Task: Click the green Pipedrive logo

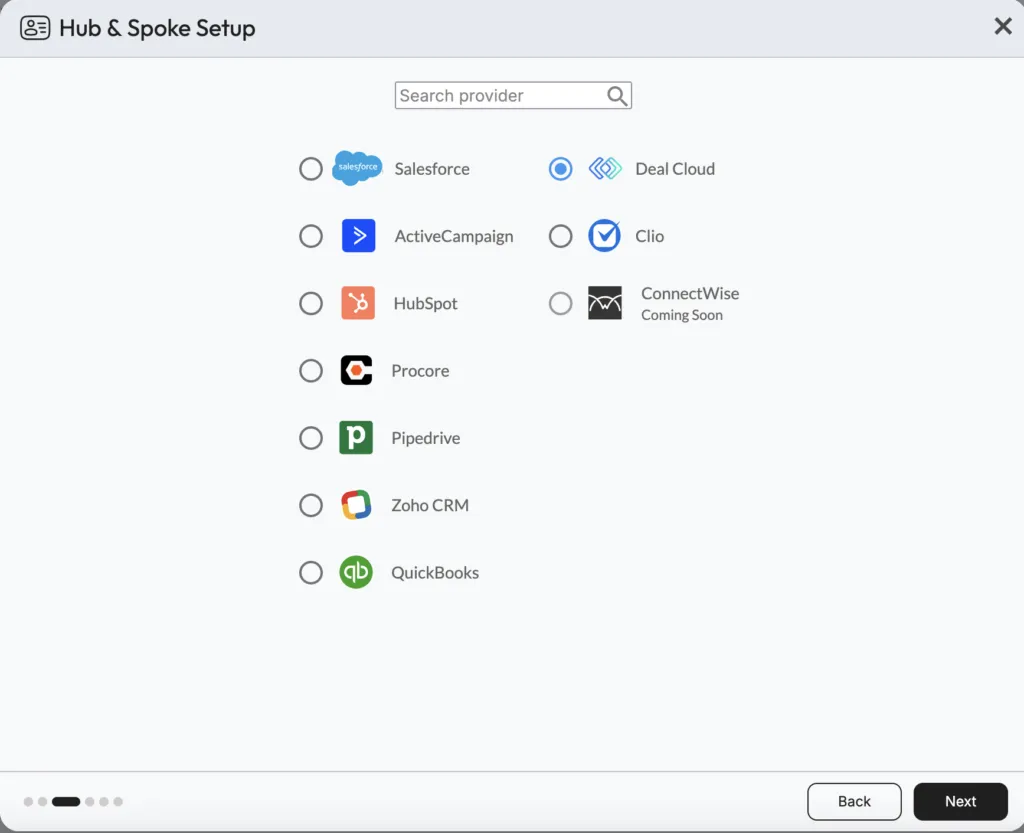Action: [356, 437]
